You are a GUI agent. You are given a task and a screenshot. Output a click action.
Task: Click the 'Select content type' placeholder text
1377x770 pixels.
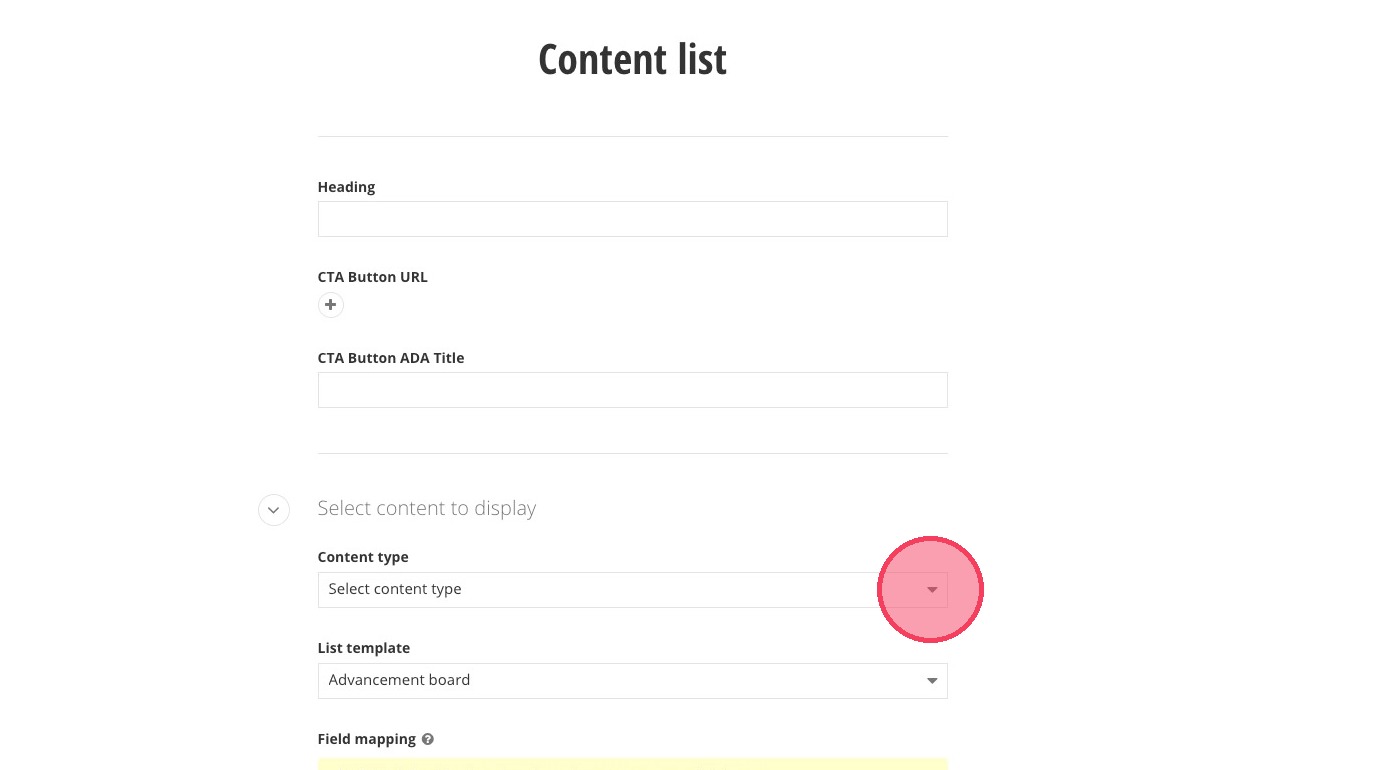coord(395,589)
